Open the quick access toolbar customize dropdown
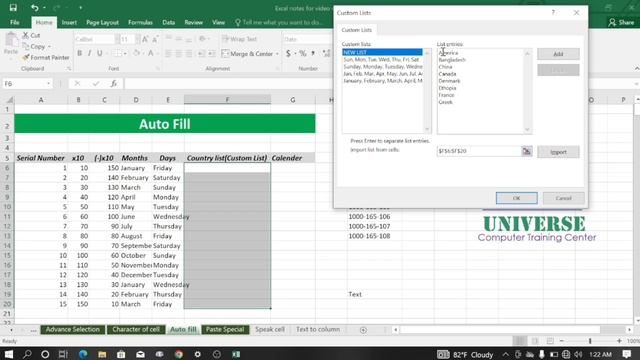640x360 pixels. pyautogui.click(x=80, y=8)
